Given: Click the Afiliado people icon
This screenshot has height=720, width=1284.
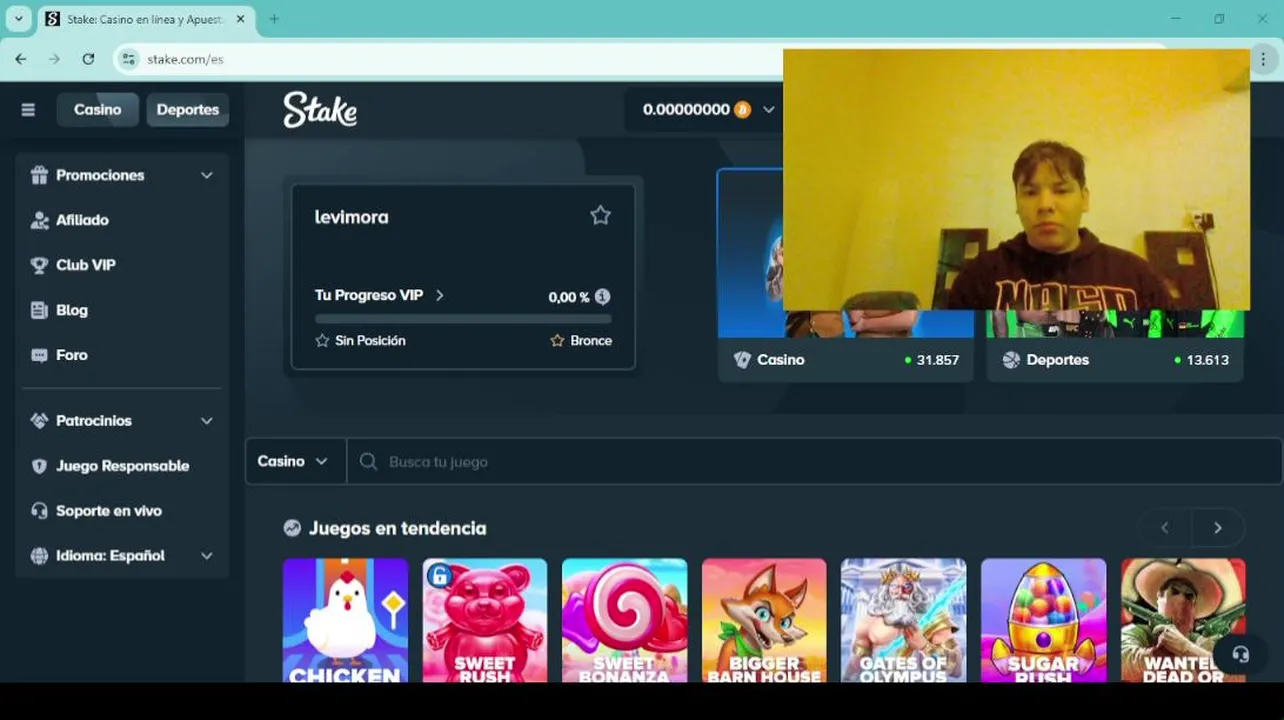Looking at the screenshot, I should (39, 220).
